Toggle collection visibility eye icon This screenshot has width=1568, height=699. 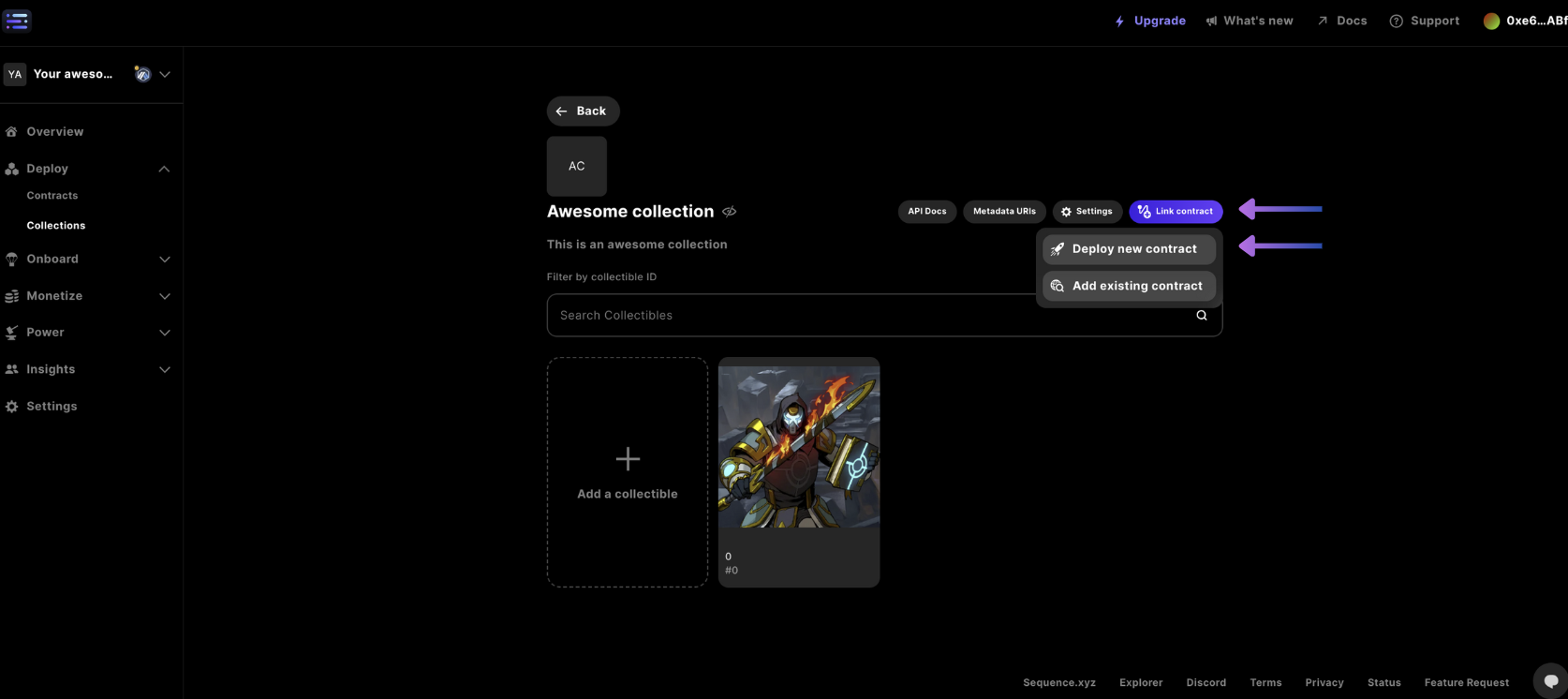[x=730, y=212]
